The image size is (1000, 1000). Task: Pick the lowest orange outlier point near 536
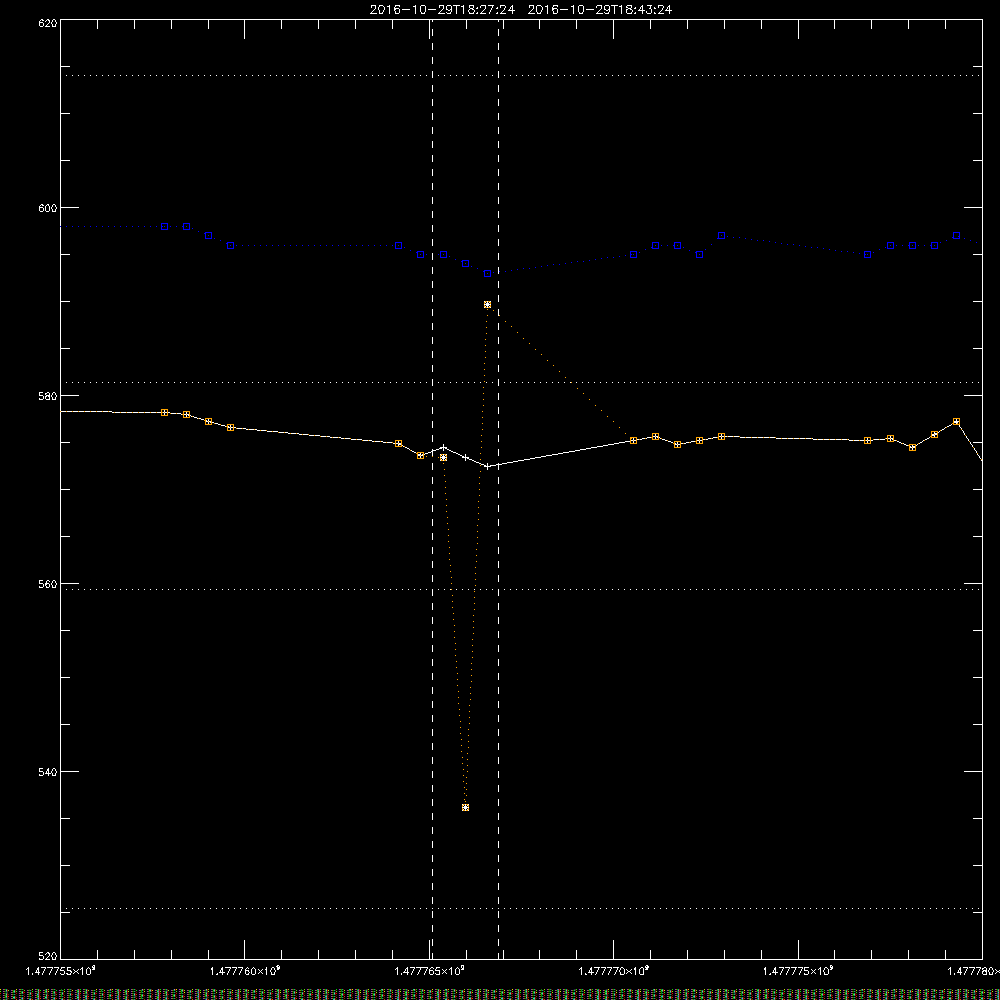pyautogui.click(x=466, y=807)
